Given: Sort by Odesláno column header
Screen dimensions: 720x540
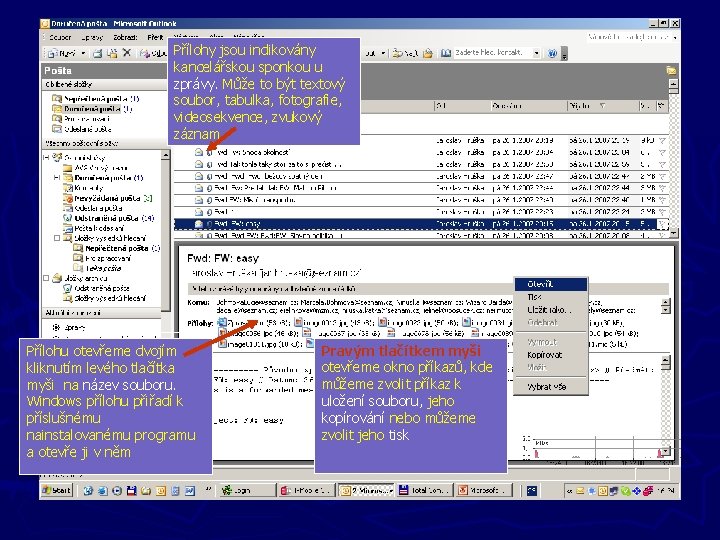Looking at the screenshot, I should pos(529,106).
